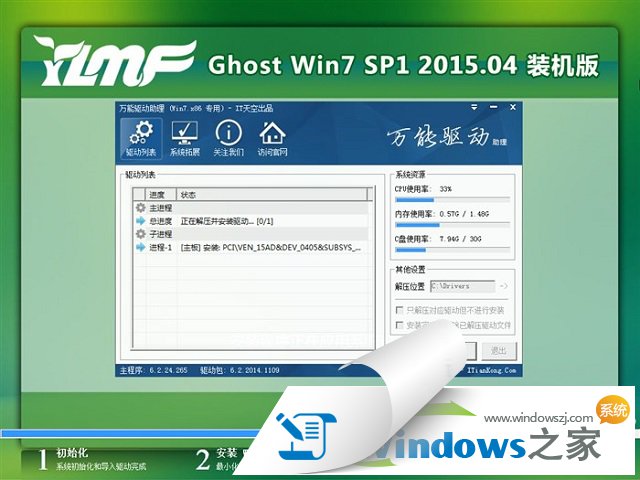Screen dimensions: 640x480
Task: Select the 子进程 gear row icon
Action: point(140,234)
